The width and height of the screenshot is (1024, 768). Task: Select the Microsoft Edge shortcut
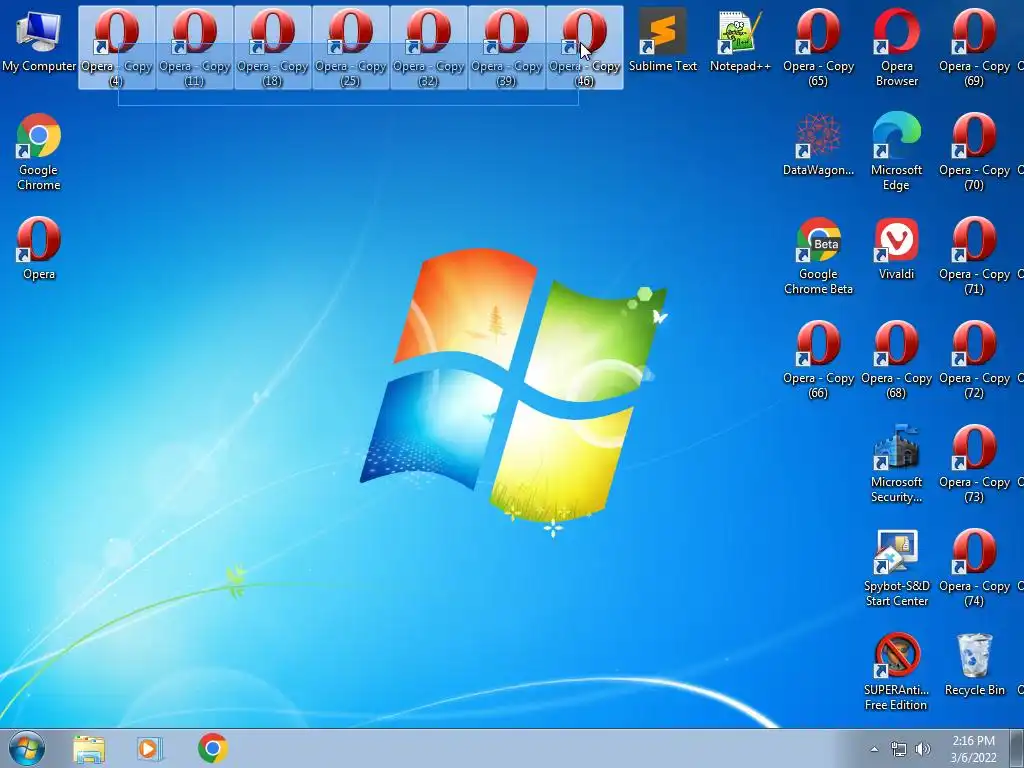tap(897, 152)
